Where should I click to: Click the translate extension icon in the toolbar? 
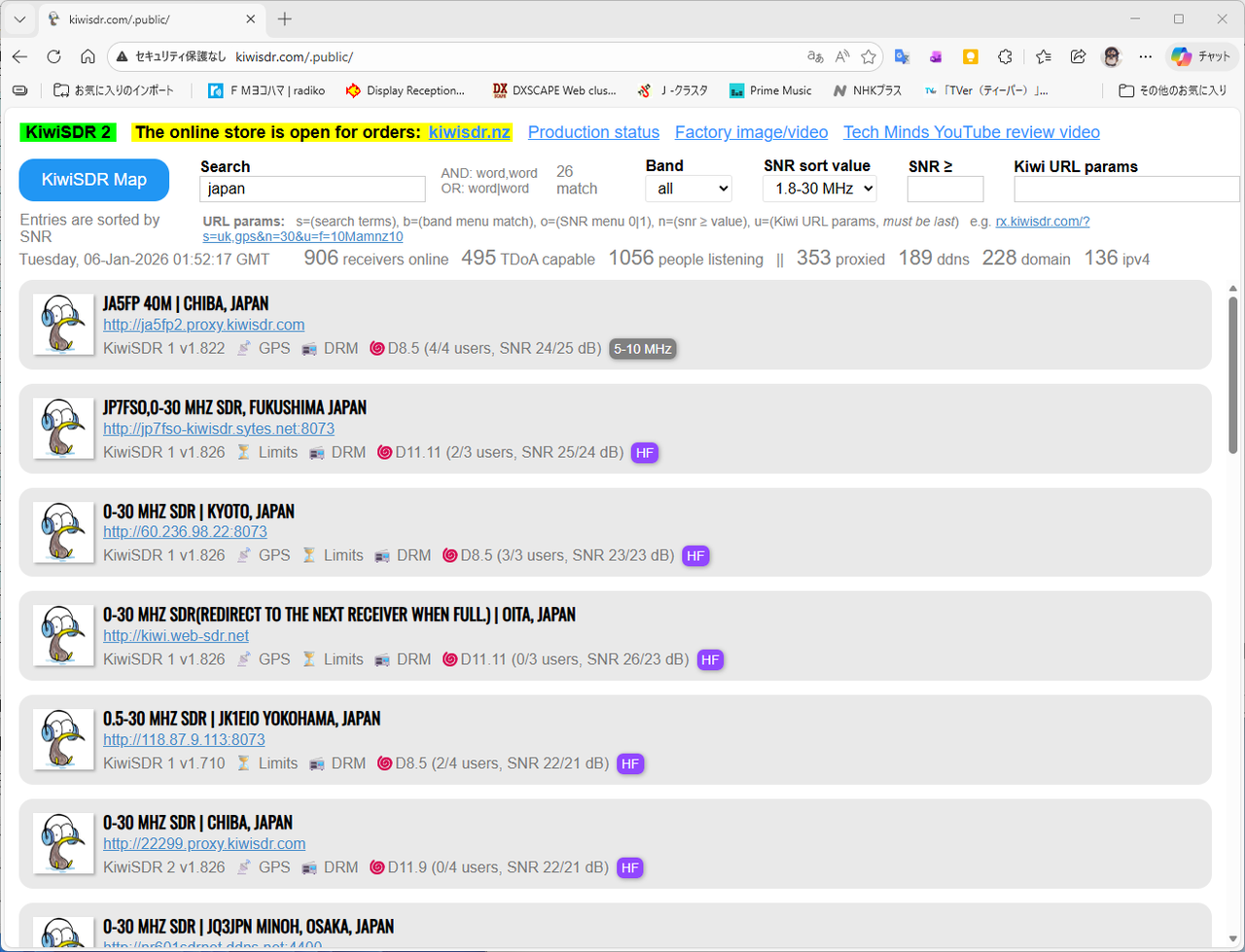tap(902, 56)
